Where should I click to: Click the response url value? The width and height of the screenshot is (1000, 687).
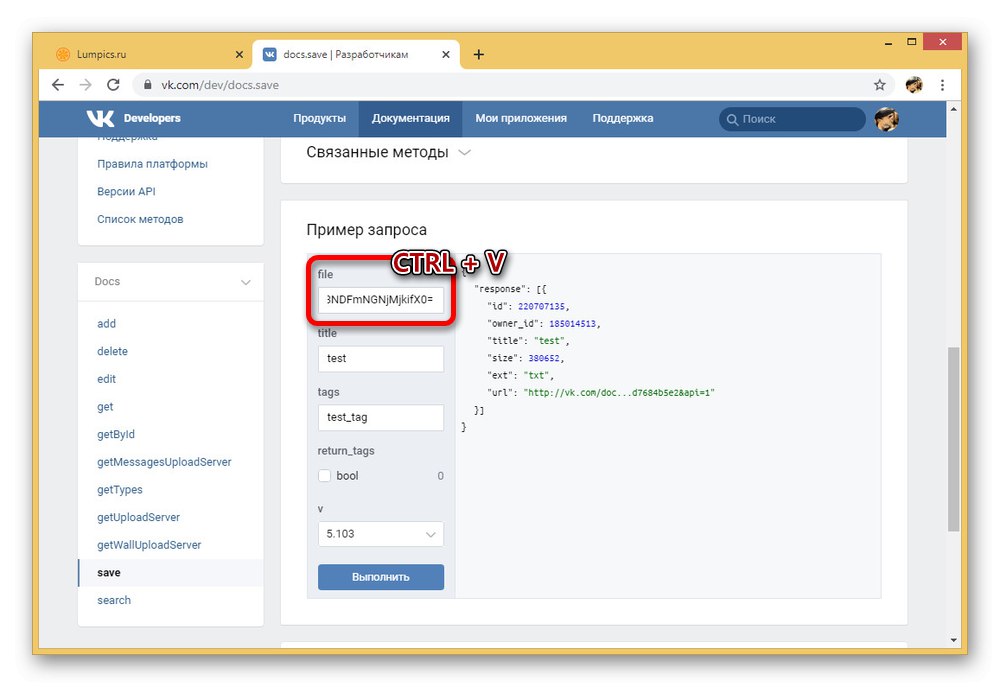[x=619, y=393]
